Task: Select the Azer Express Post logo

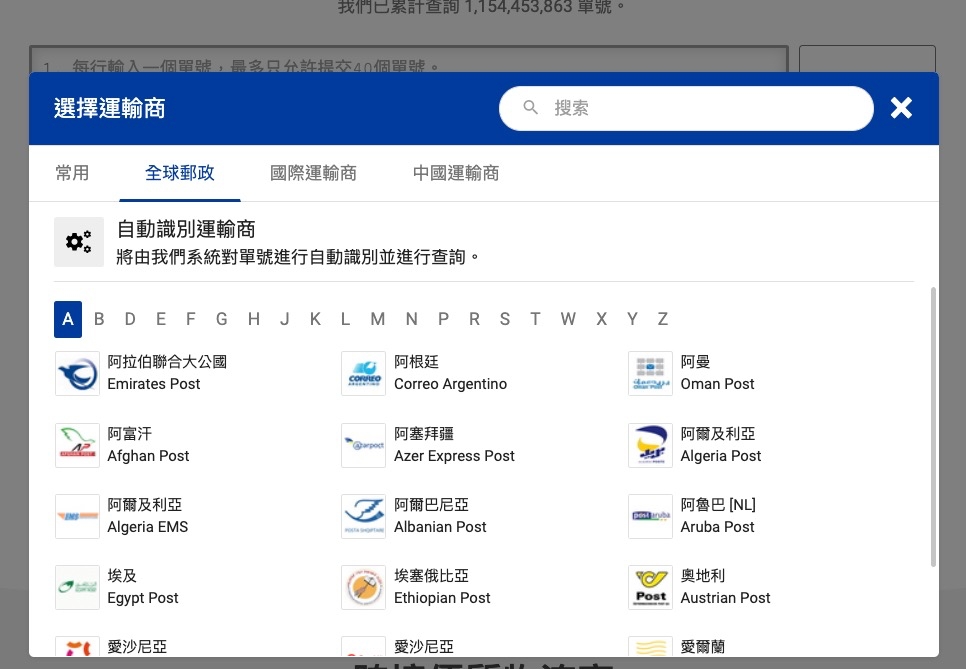Action: pyautogui.click(x=363, y=445)
